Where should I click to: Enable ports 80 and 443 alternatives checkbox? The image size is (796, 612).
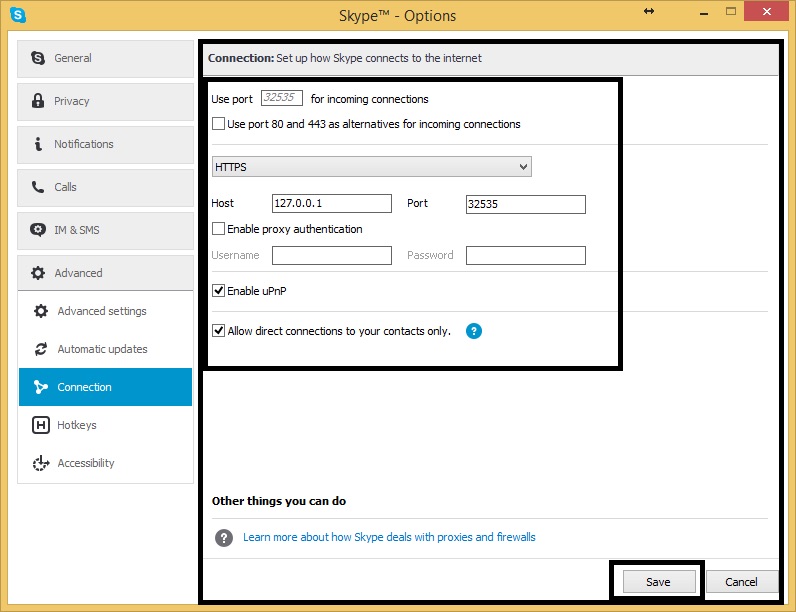[218, 124]
